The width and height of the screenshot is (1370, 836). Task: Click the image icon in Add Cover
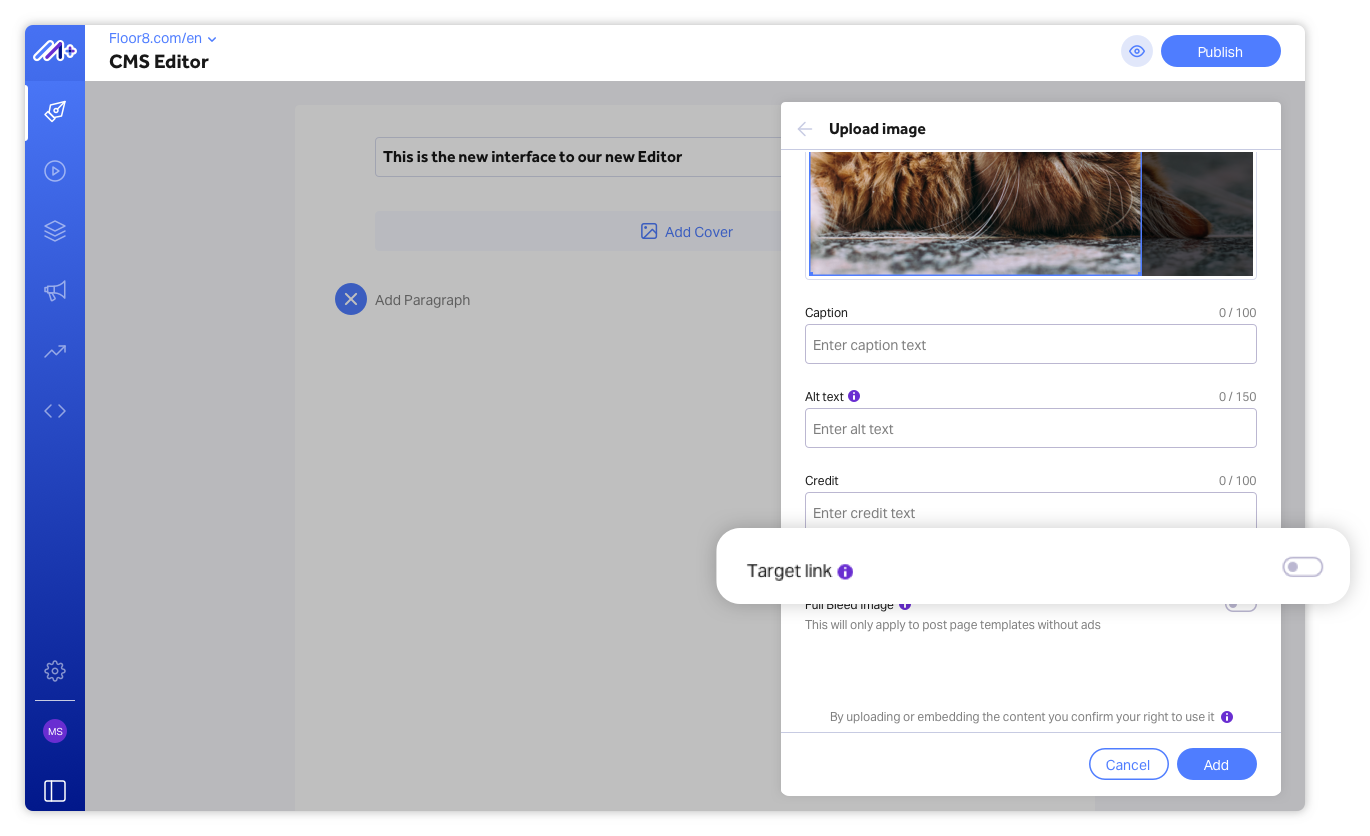(x=649, y=231)
